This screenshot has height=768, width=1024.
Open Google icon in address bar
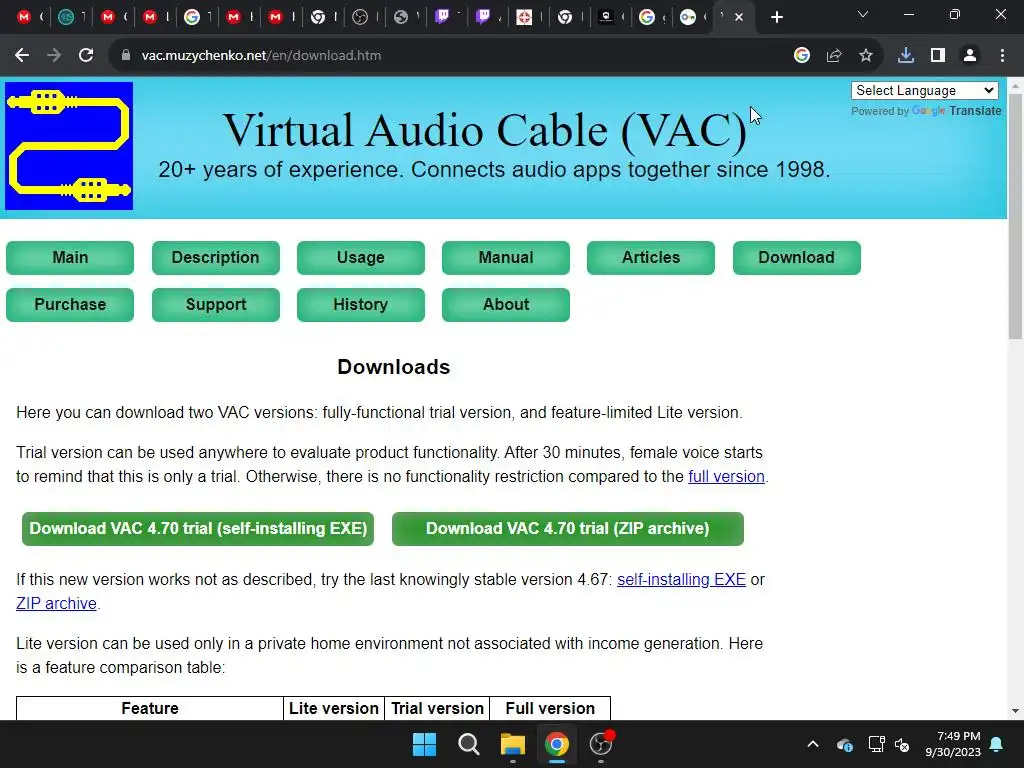pos(802,56)
